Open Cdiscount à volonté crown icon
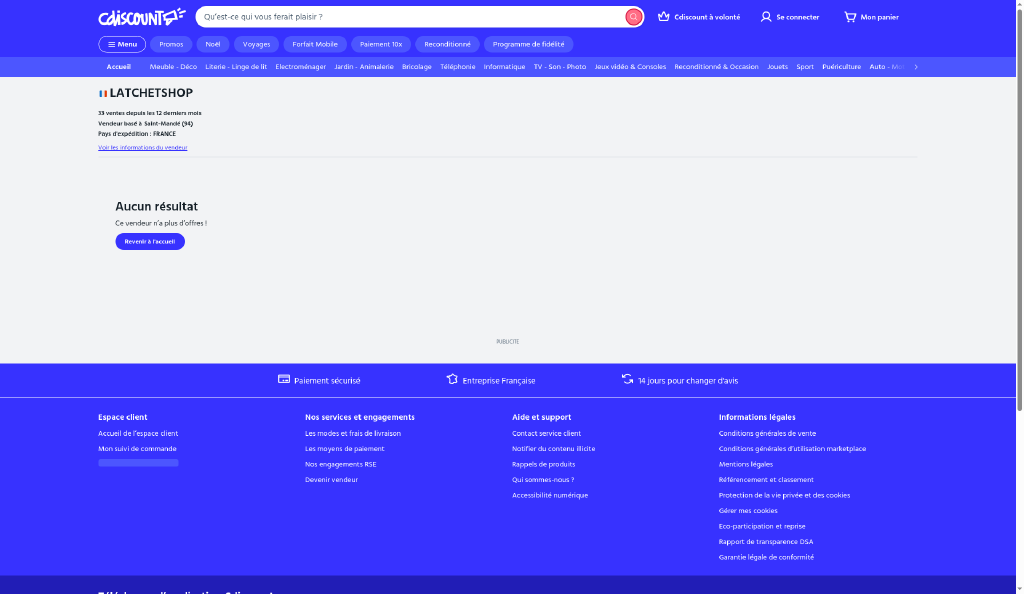 pos(664,16)
